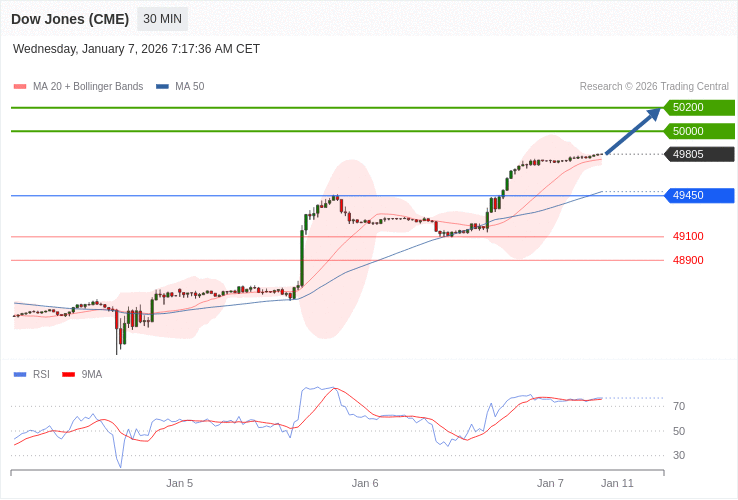Click the 48900 support level label
This screenshot has height=500, width=738.
click(688, 260)
